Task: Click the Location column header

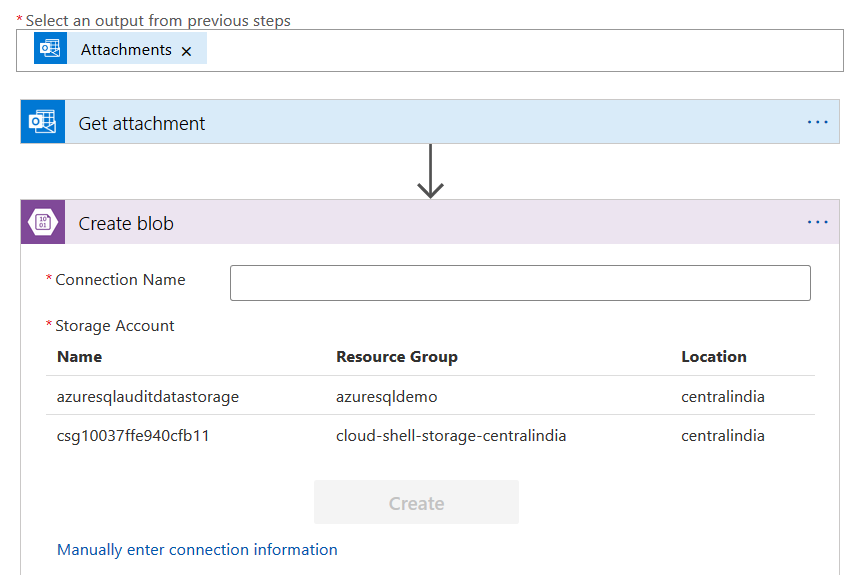Action: [x=714, y=357]
